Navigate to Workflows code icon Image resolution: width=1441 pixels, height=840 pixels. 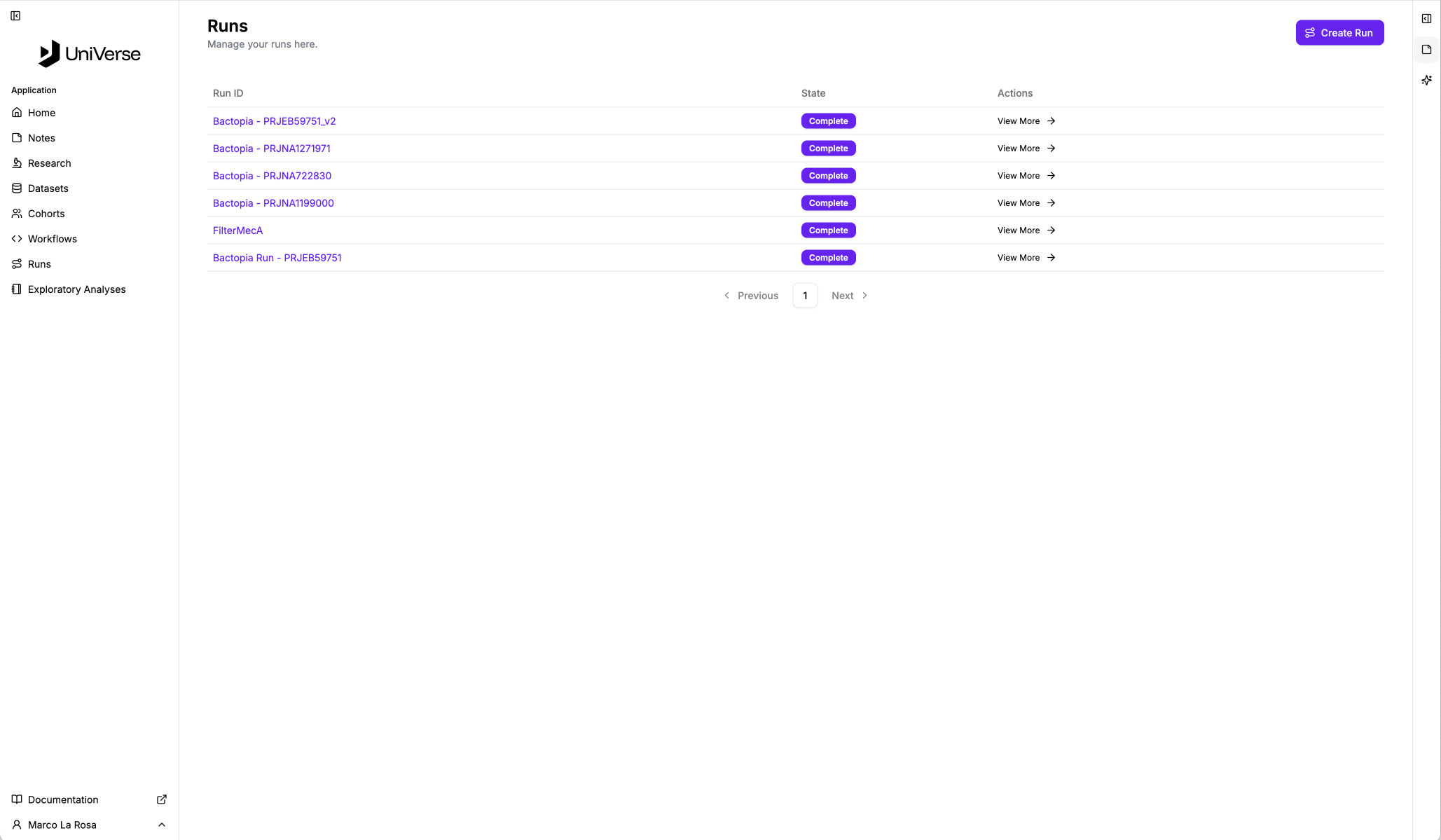pyautogui.click(x=17, y=239)
